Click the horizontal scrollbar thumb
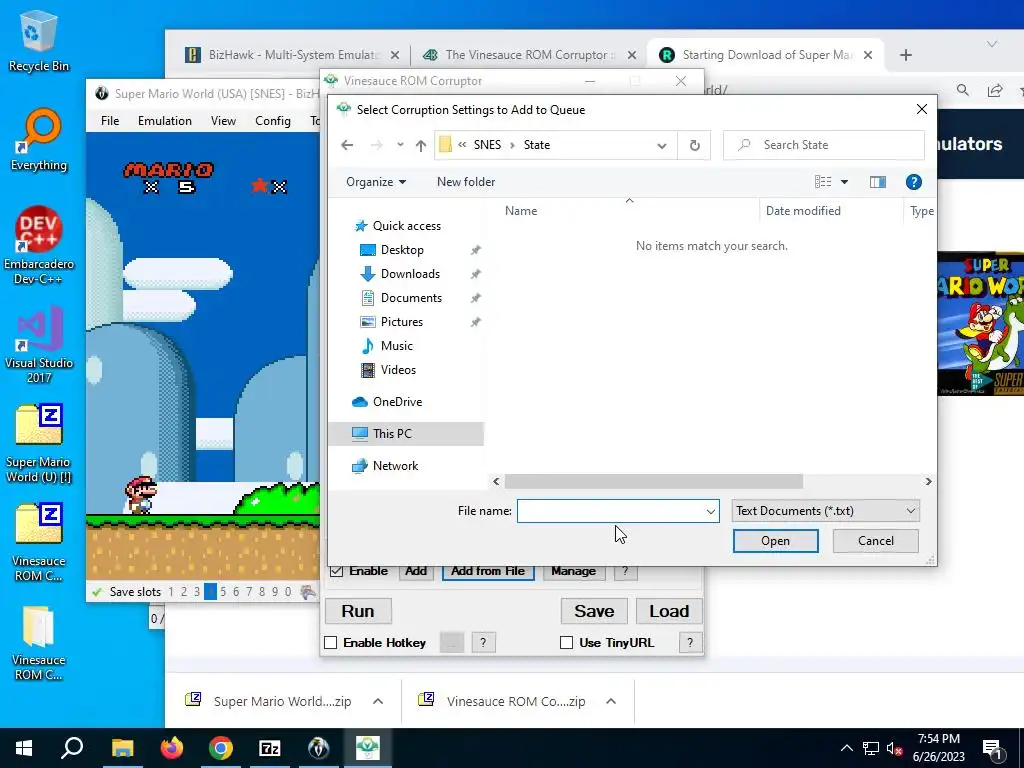Image resolution: width=1024 pixels, height=768 pixels. [x=654, y=481]
